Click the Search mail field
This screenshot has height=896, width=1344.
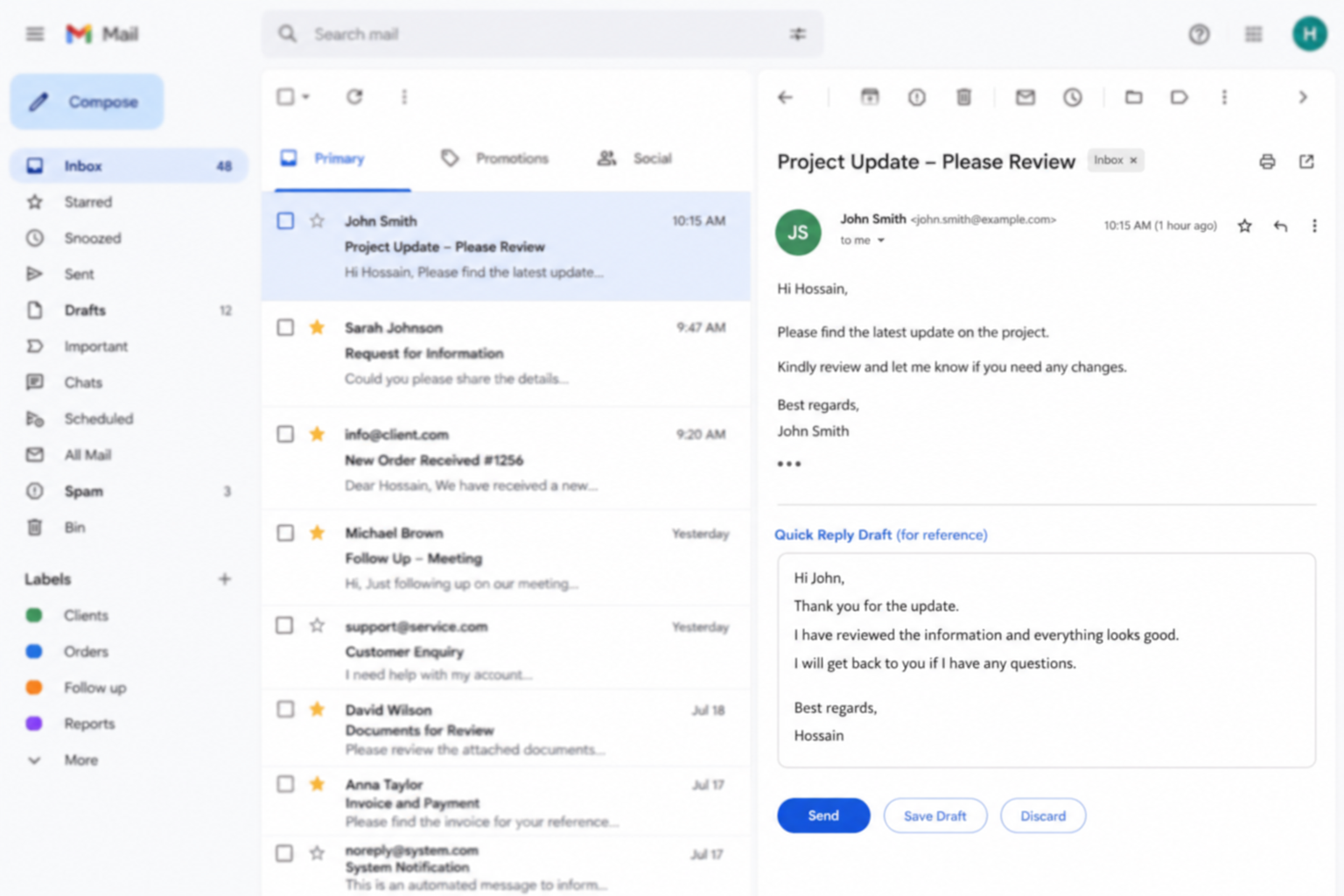point(542,34)
